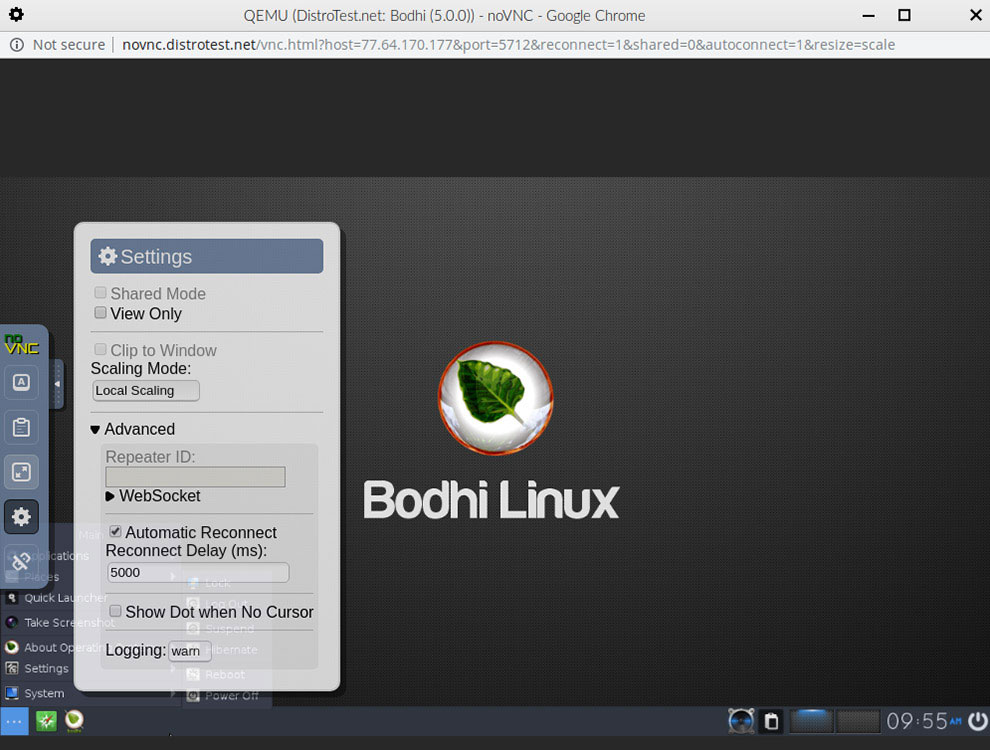Toggle noVNC fullscreen mode
The image size is (990, 750).
pos(21,472)
